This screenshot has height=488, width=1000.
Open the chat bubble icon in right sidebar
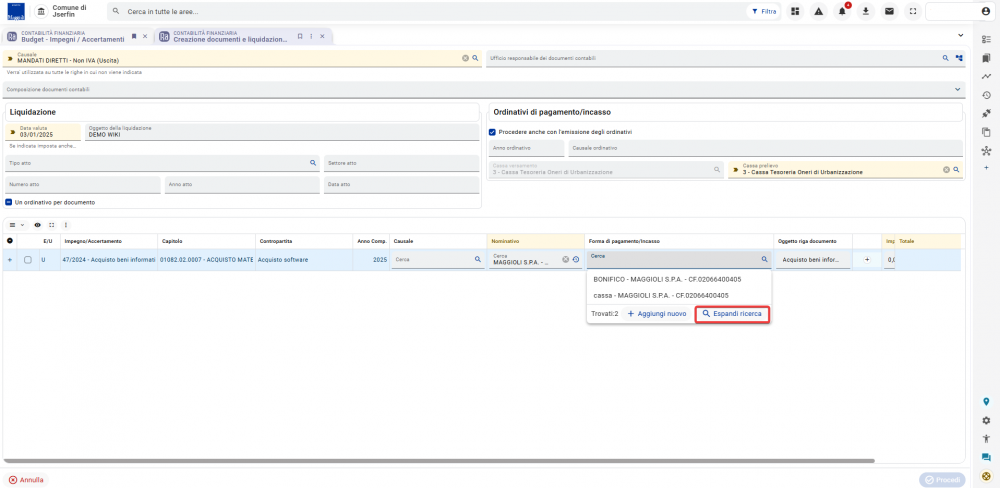tap(987, 457)
